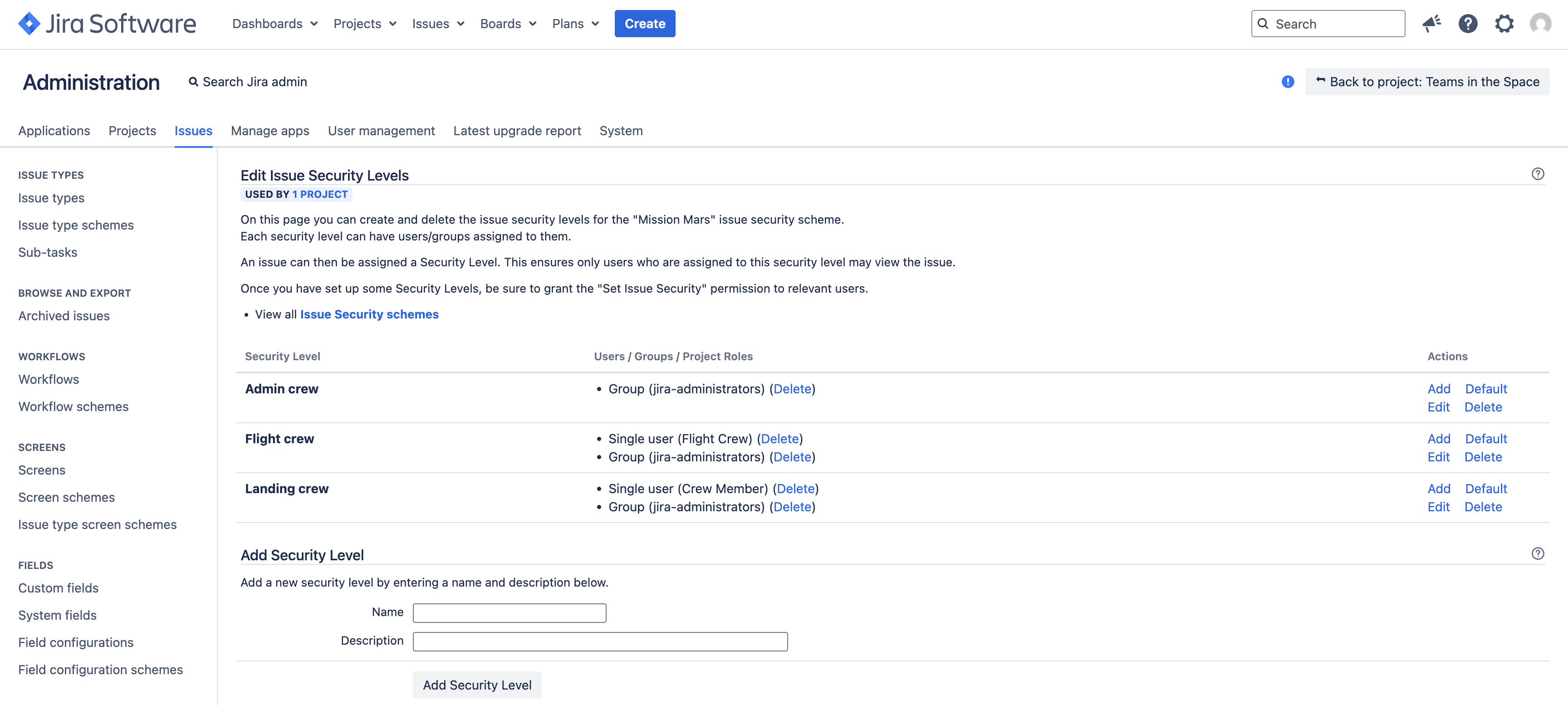Click the warning alert icon near Back to project

1288,82
